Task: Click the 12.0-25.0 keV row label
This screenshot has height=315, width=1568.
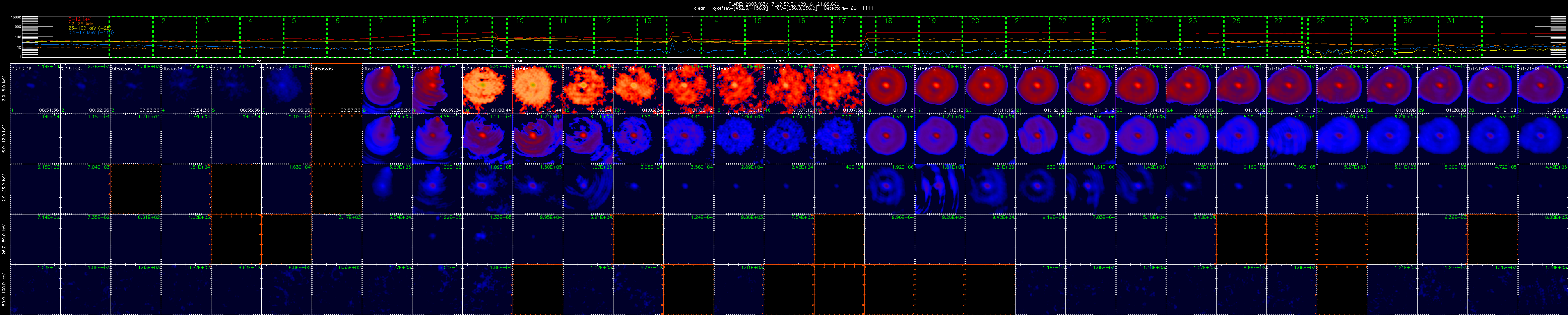Action: point(4,188)
